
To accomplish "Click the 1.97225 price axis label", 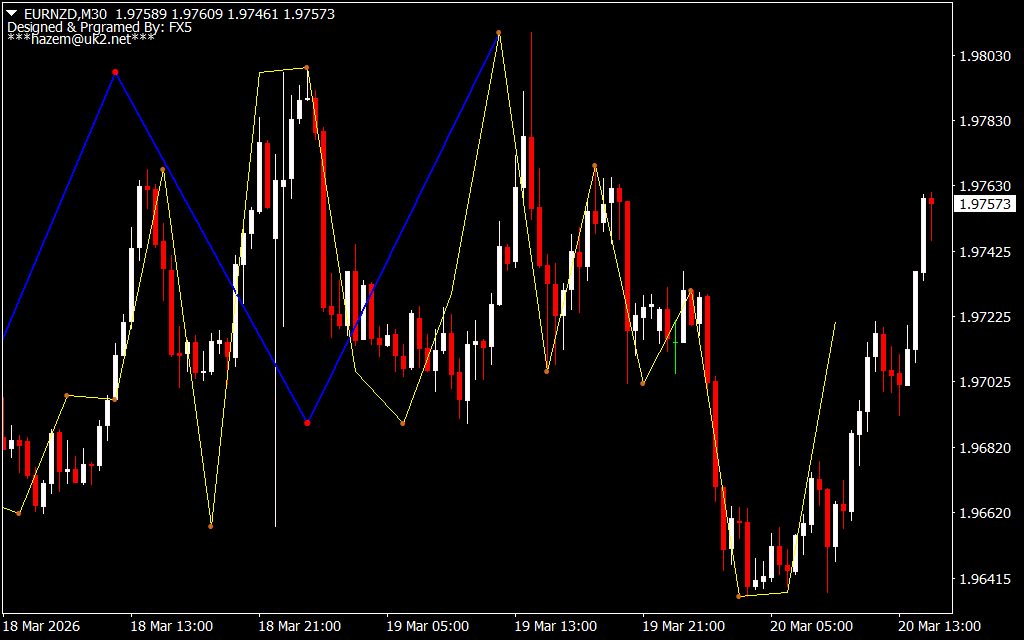I will pos(984,317).
